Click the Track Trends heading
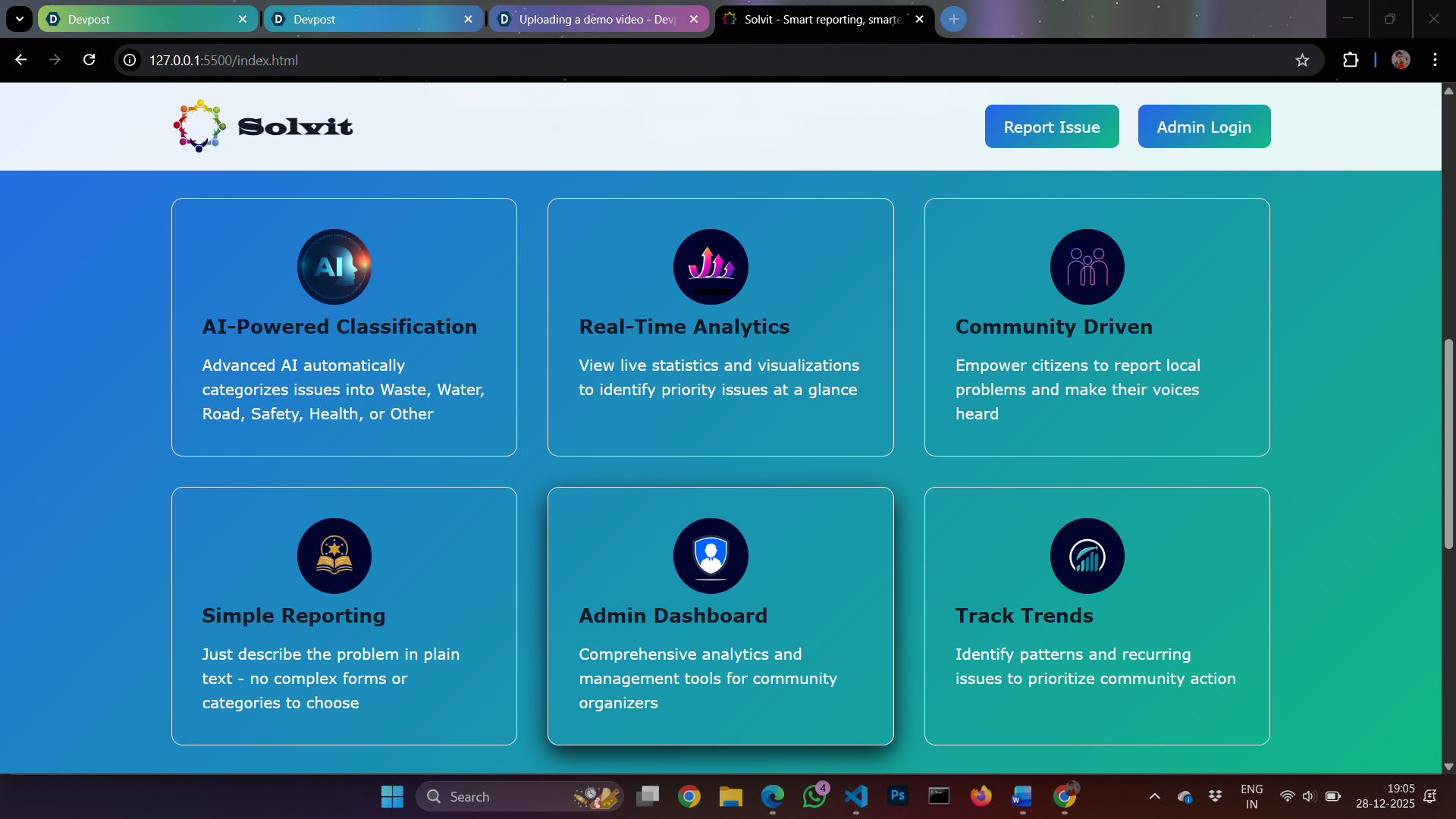The height and width of the screenshot is (819, 1456). pos(1025,616)
